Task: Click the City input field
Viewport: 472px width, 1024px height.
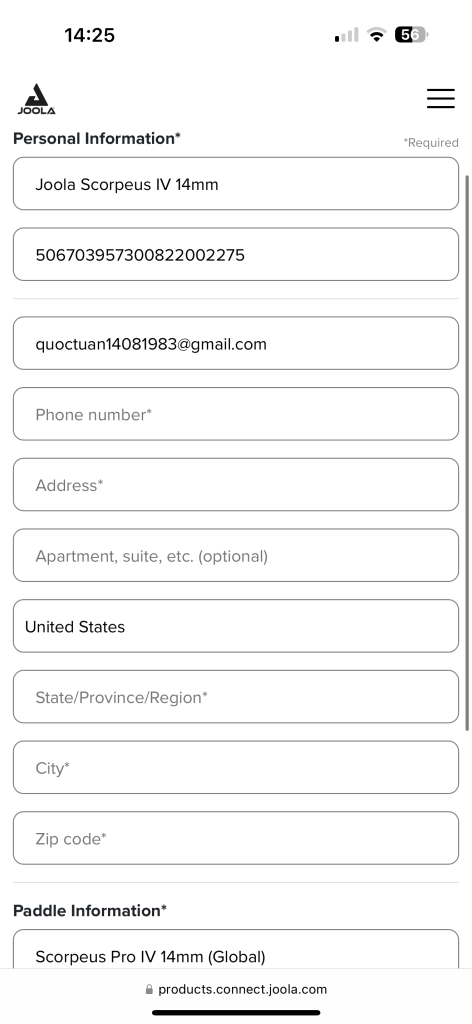Action: coord(236,767)
